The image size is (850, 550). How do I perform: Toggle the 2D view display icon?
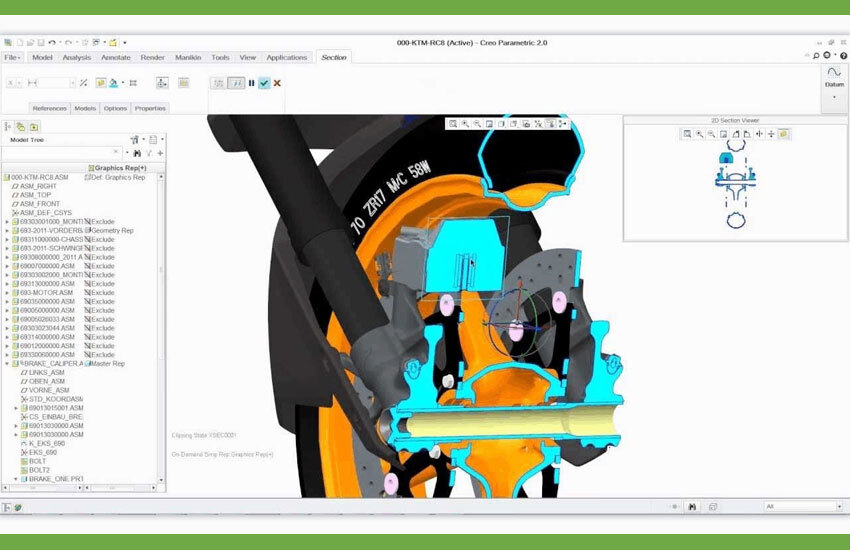coord(184,83)
